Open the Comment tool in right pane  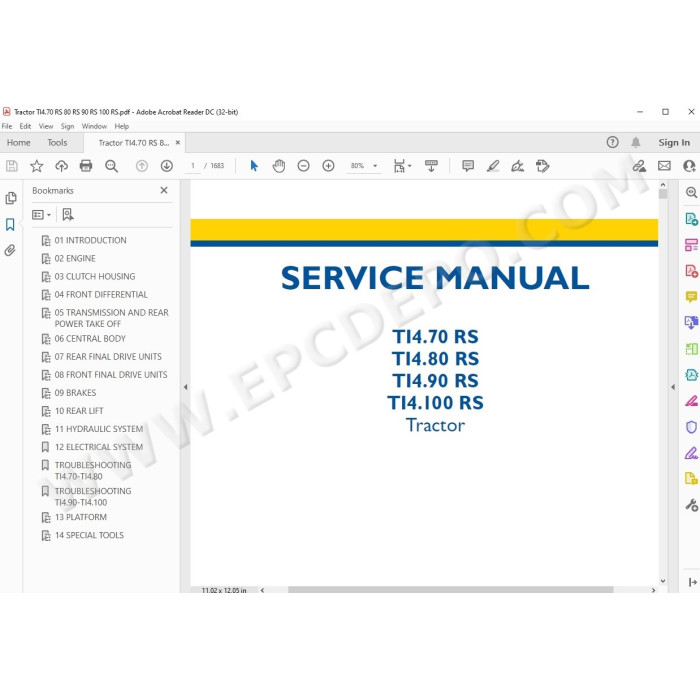click(x=692, y=296)
